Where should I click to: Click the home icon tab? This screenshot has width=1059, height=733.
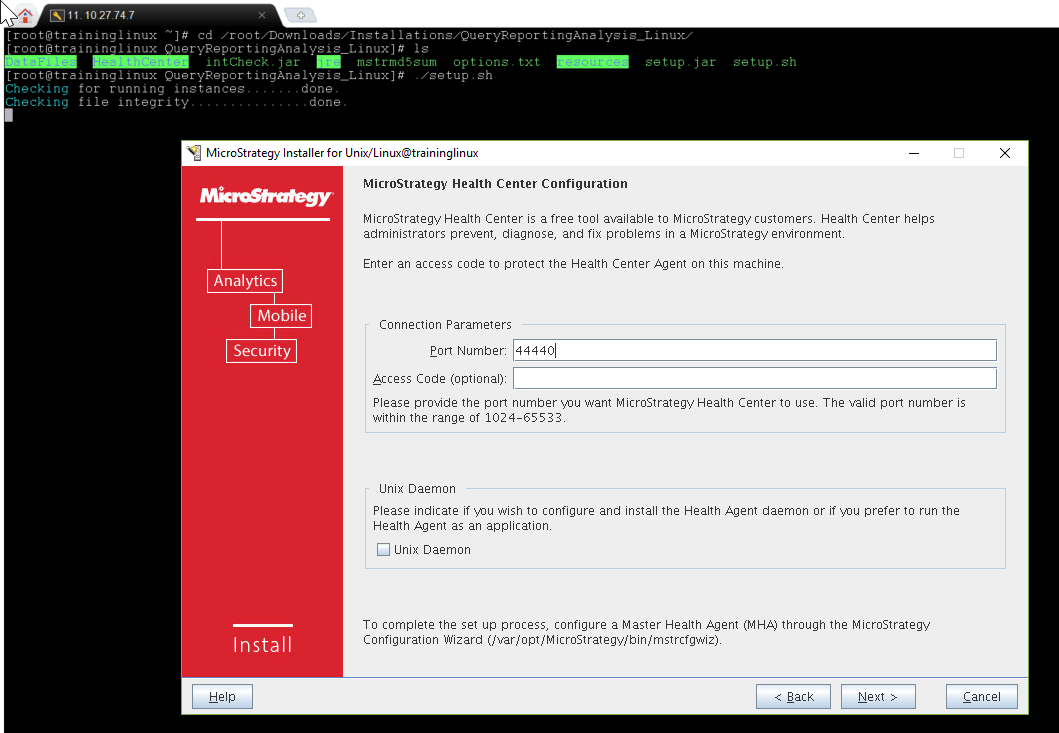[x=25, y=15]
